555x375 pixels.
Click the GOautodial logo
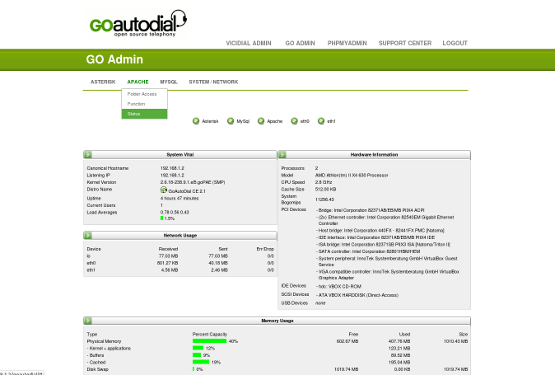point(138,24)
